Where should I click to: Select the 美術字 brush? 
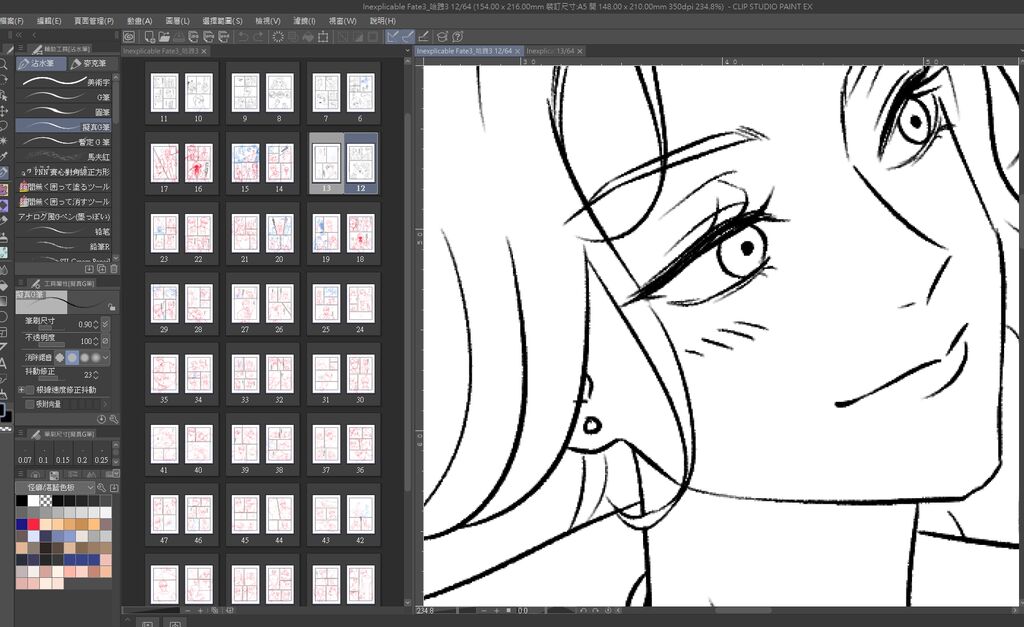click(x=63, y=82)
